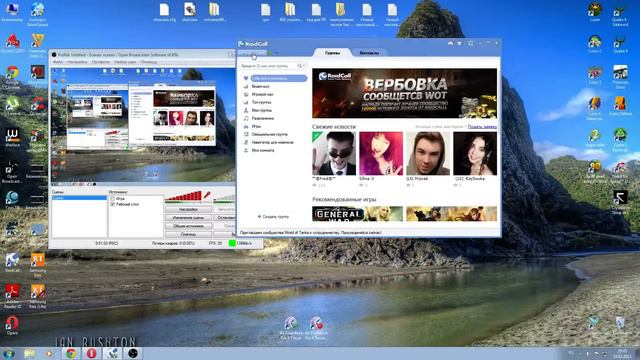Viewport: 640px width, 360px height.
Task: Click the Settings button in OBS
Action: pyautogui.click(x=188, y=209)
